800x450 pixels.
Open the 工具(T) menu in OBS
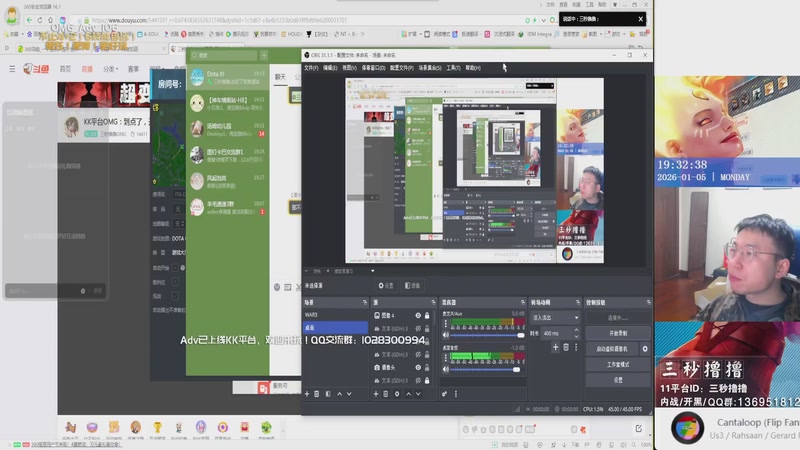453,68
